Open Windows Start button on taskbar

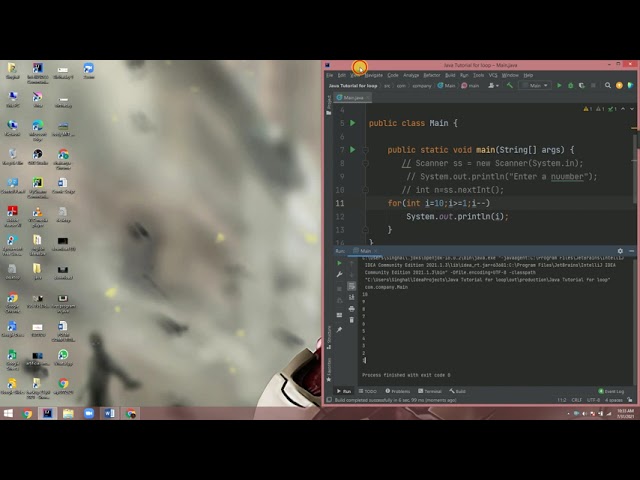(x=8, y=413)
